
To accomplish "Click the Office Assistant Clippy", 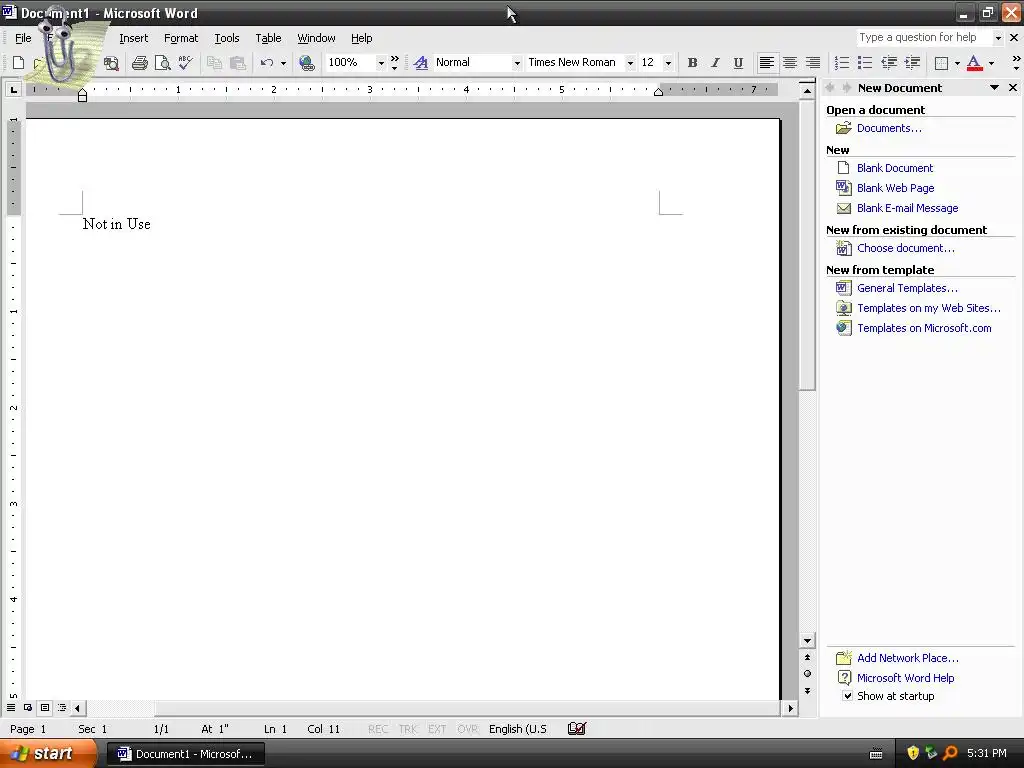I will (x=65, y=49).
